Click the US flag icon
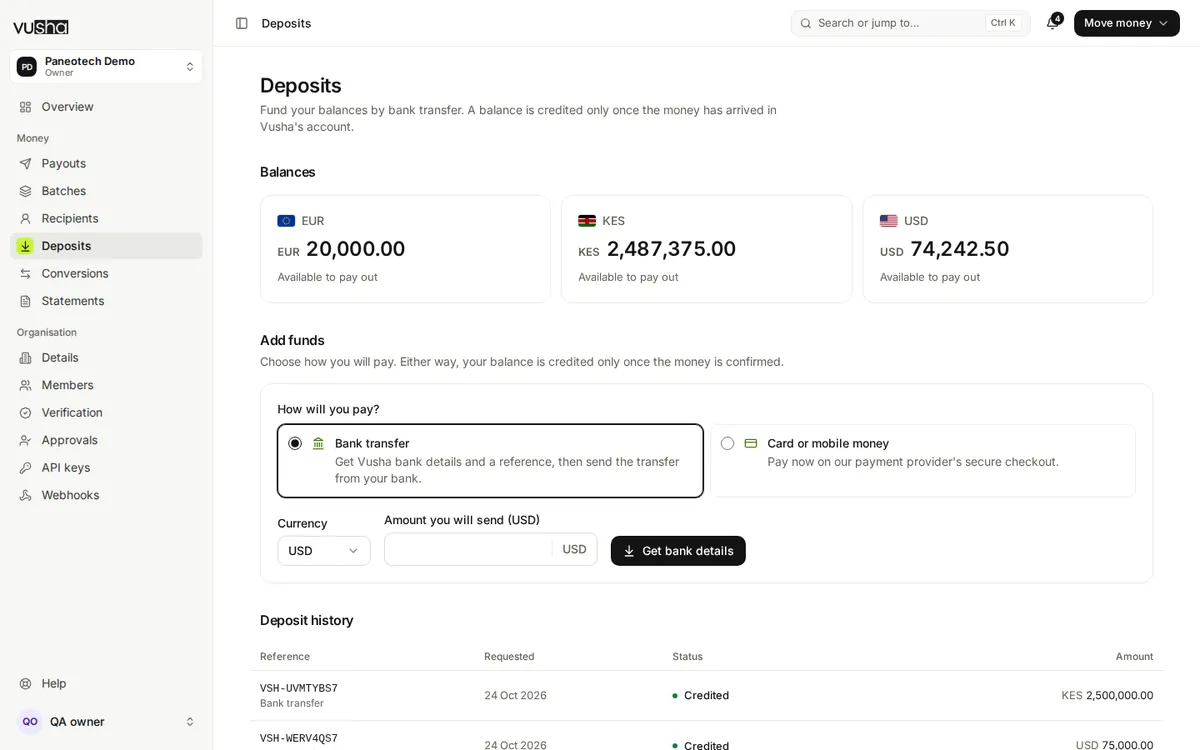 pos(888,221)
